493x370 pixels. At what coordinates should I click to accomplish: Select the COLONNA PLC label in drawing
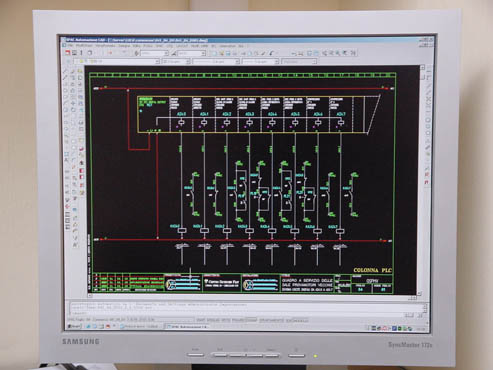click(x=372, y=270)
